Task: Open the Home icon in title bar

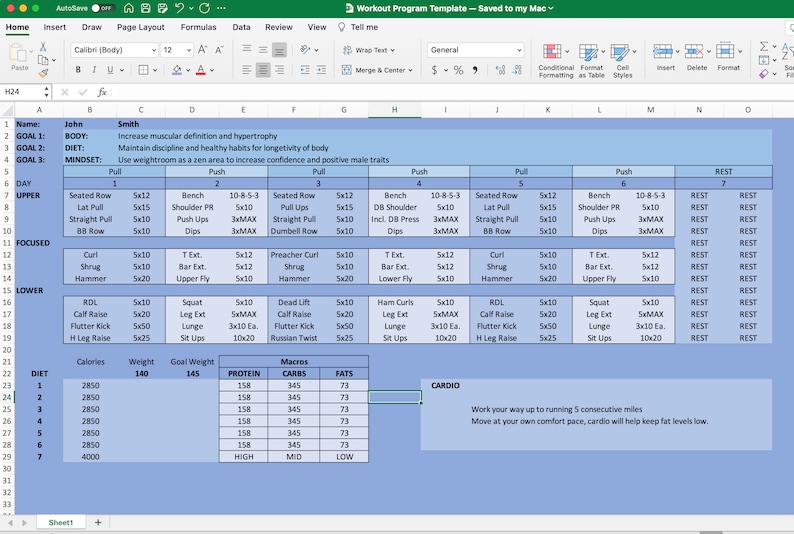Action: click(129, 8)
